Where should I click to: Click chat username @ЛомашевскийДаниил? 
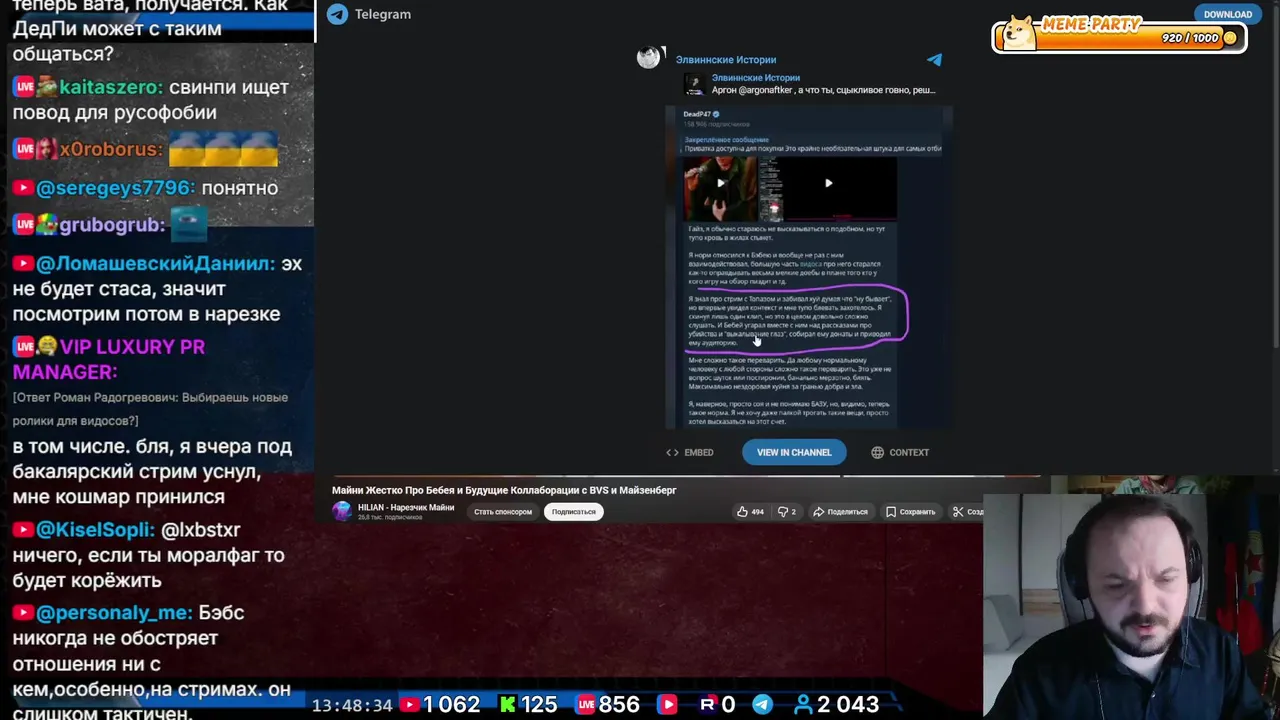155,264
